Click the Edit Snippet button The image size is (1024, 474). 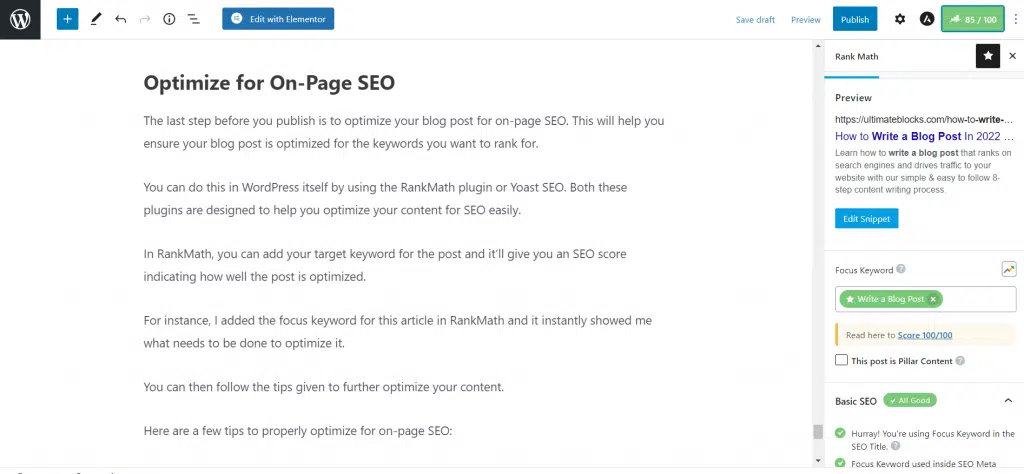[x=867, y=219]
